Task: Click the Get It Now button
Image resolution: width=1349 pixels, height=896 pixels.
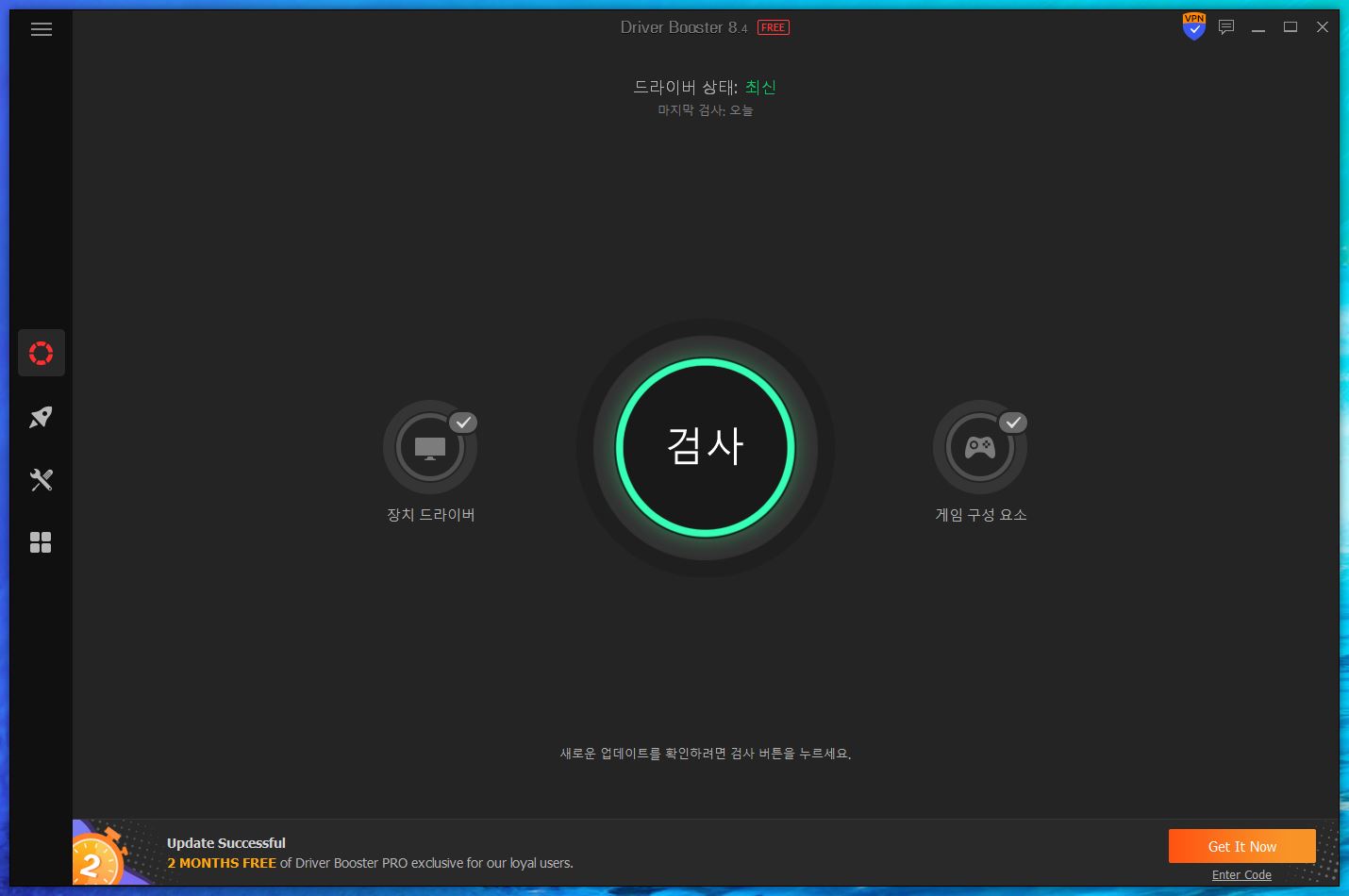Action: point(1241,846)
